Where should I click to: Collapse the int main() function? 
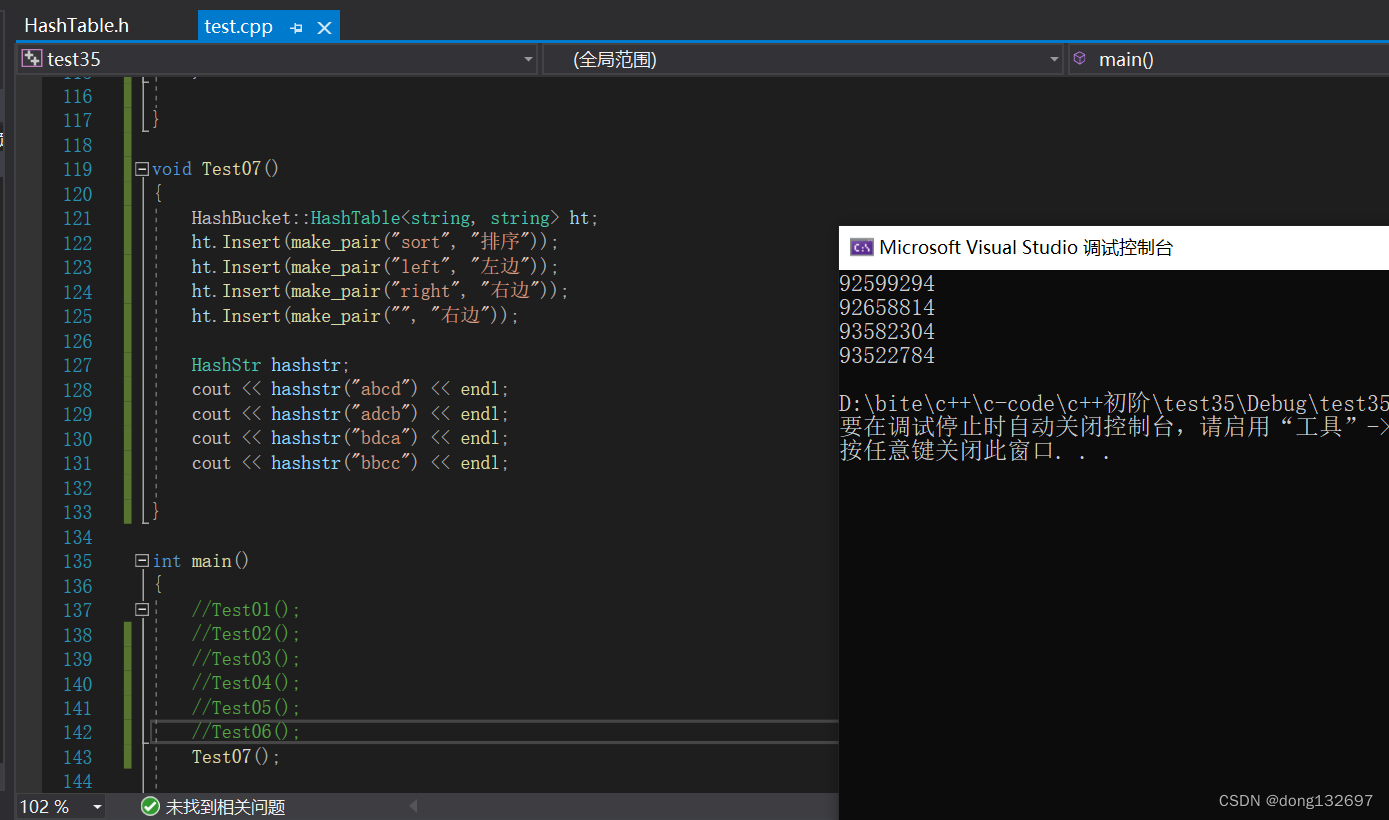[142, 561]
